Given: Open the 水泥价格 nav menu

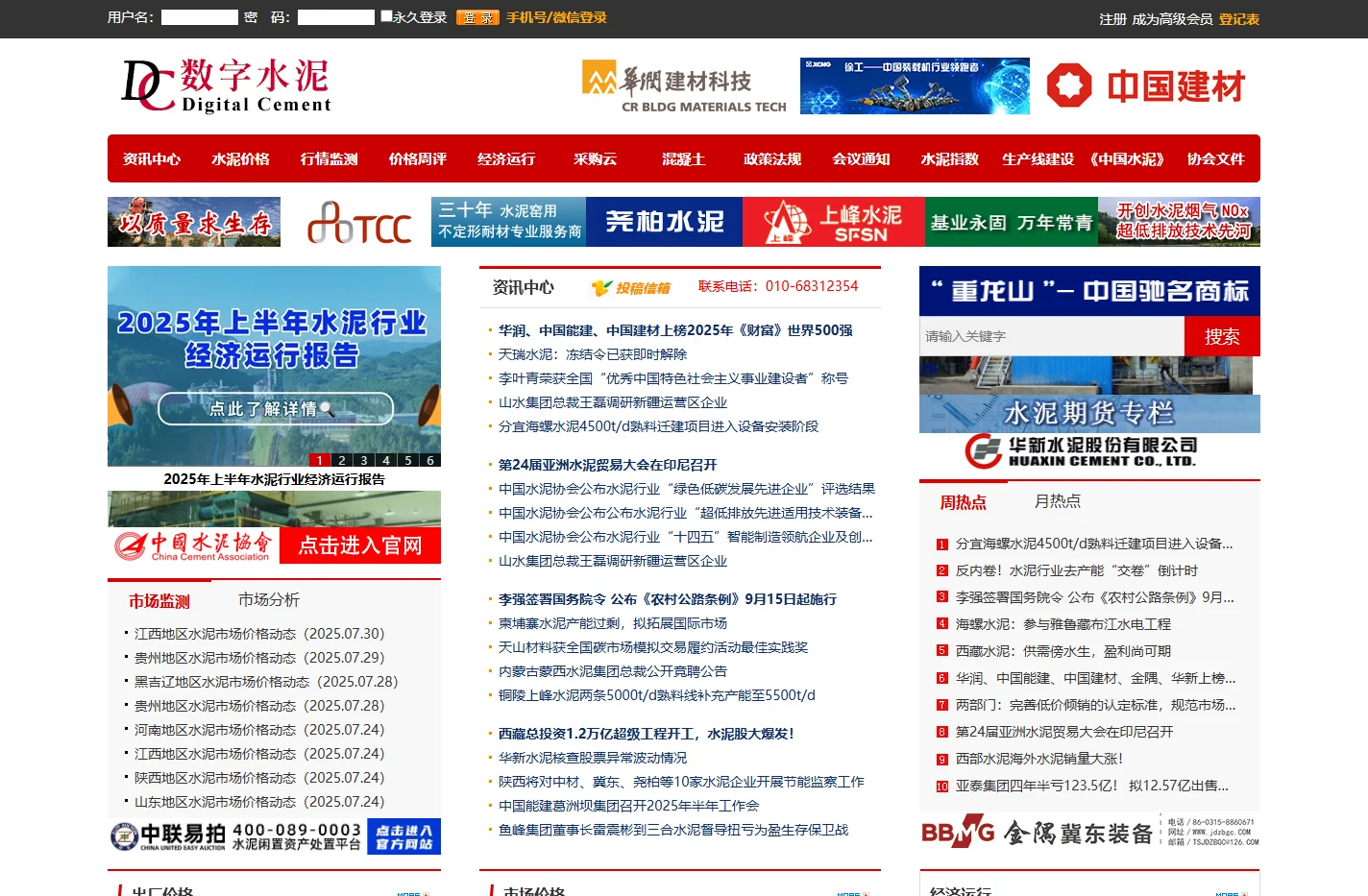Looking at the screenshot, I should pyautogui.click(x=240, y=158).
